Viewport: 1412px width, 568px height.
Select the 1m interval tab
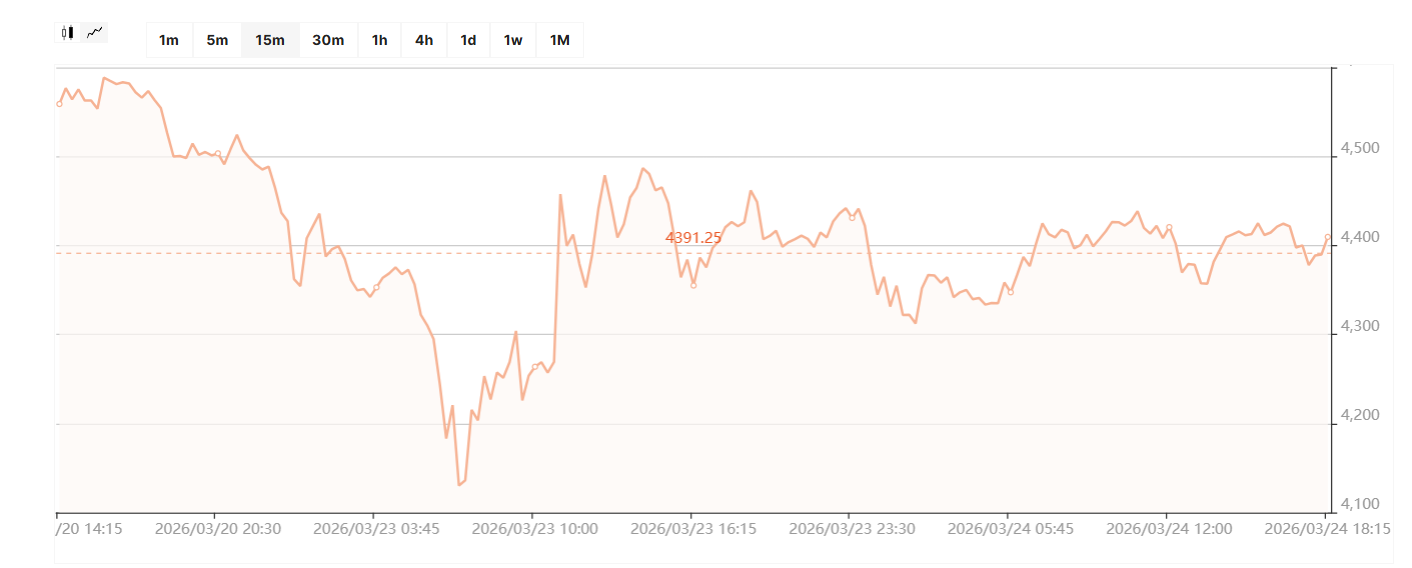point(169,40)
